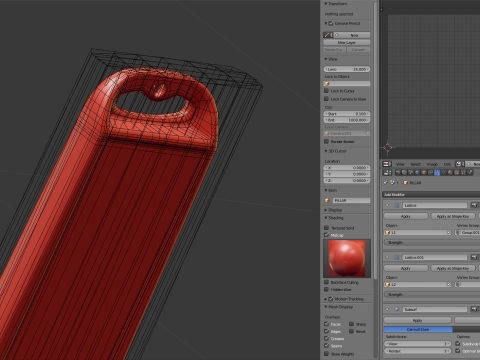
Task: Enable Show Weights checkbox
Action: point(327,354)
